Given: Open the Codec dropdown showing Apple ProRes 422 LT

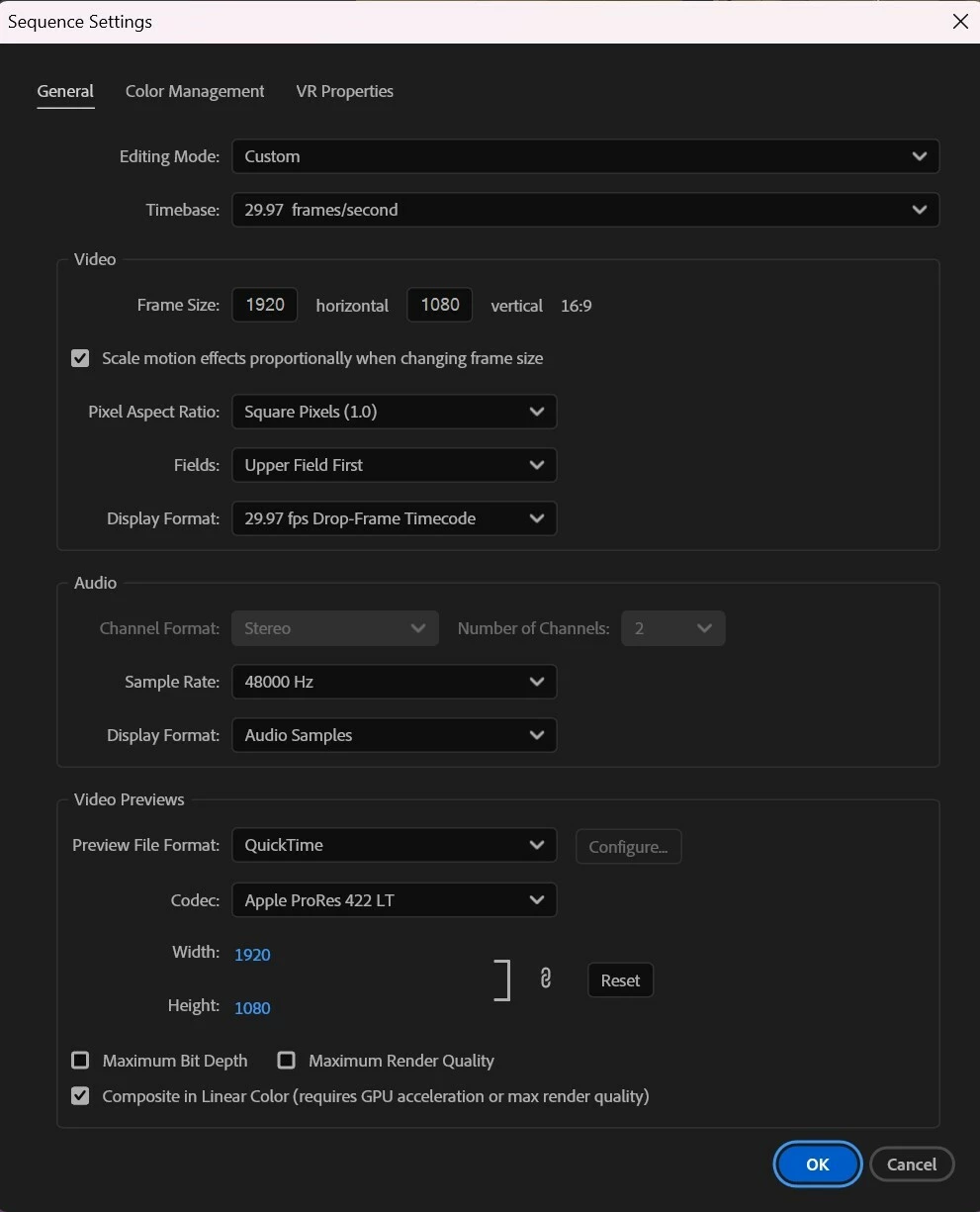Looking at the screenshot, I should click(395, 900).
